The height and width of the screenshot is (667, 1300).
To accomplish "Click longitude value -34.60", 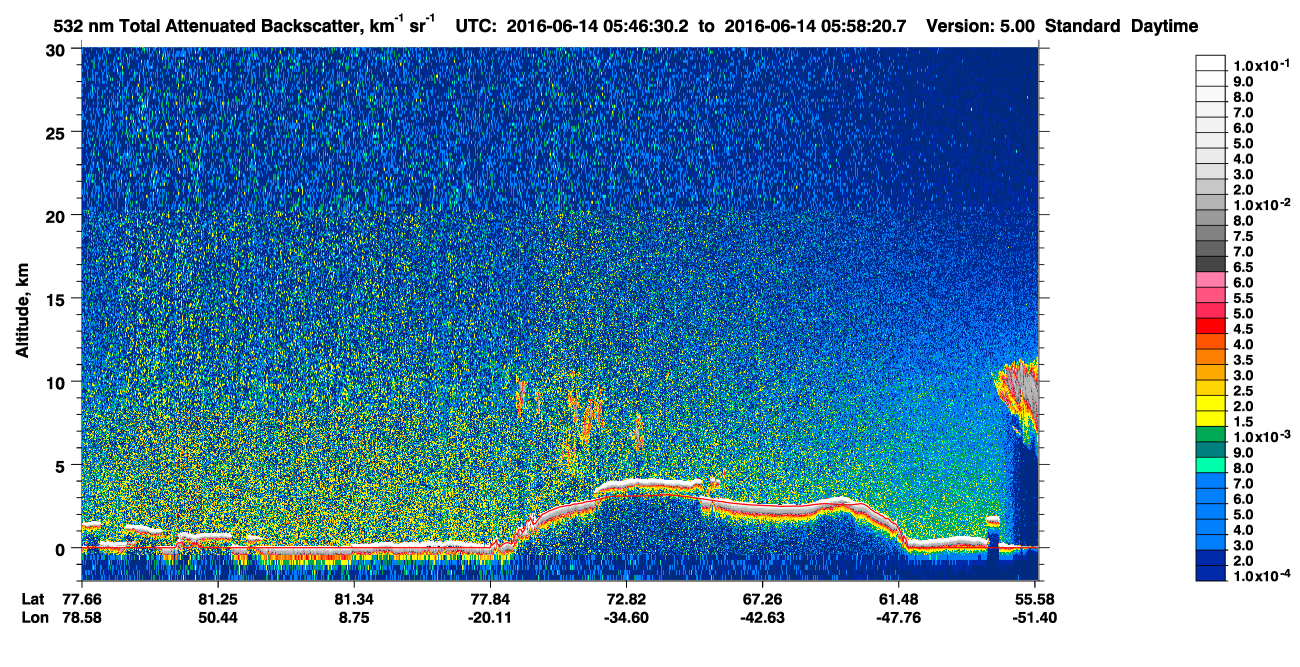I will pyautogui.click(x=625, y=617).
